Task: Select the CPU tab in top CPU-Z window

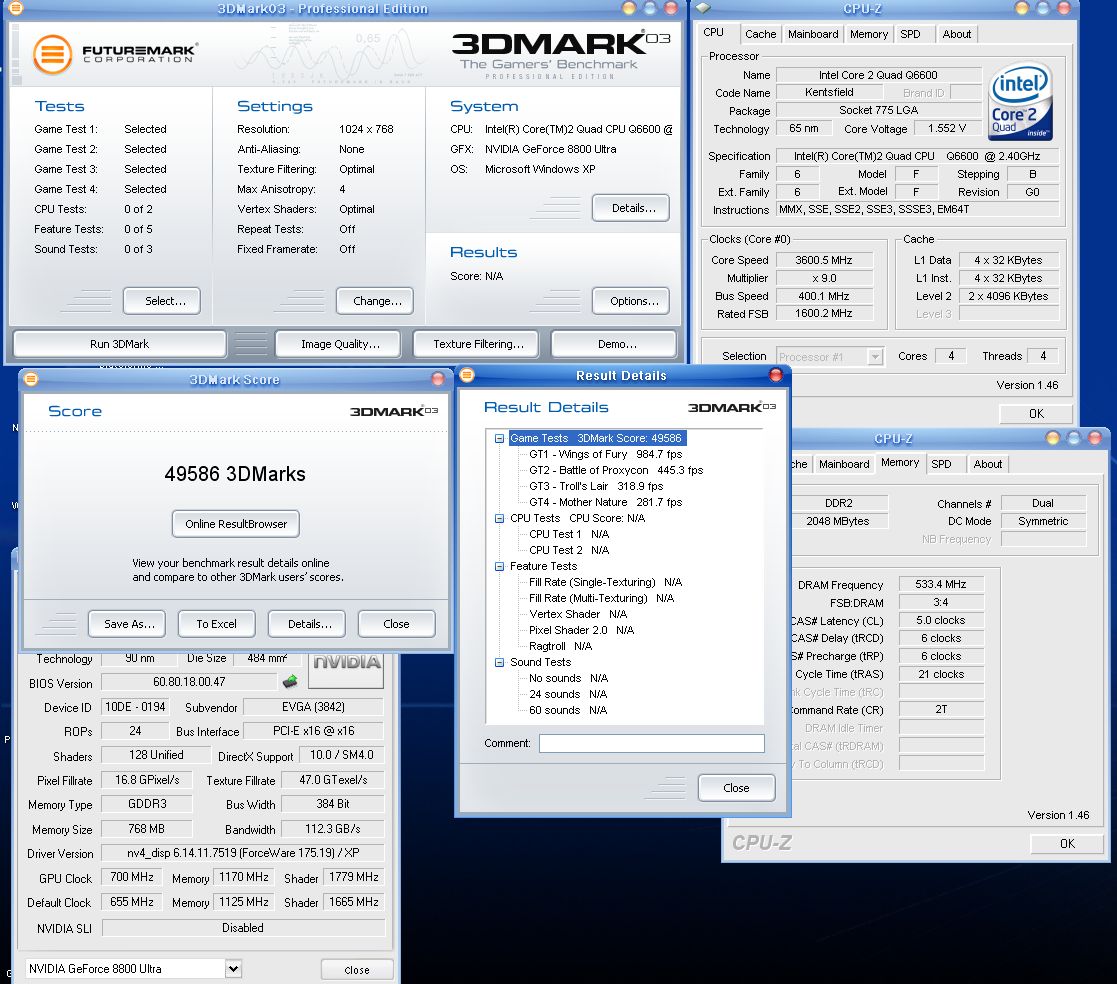Action: coord(713,33)
